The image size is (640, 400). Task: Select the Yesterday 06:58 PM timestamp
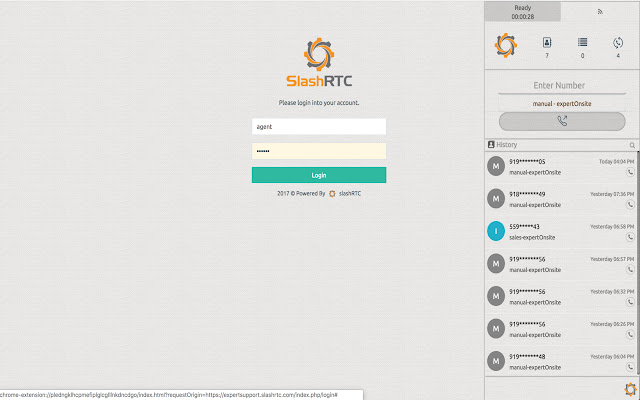[x=612, y=227]
